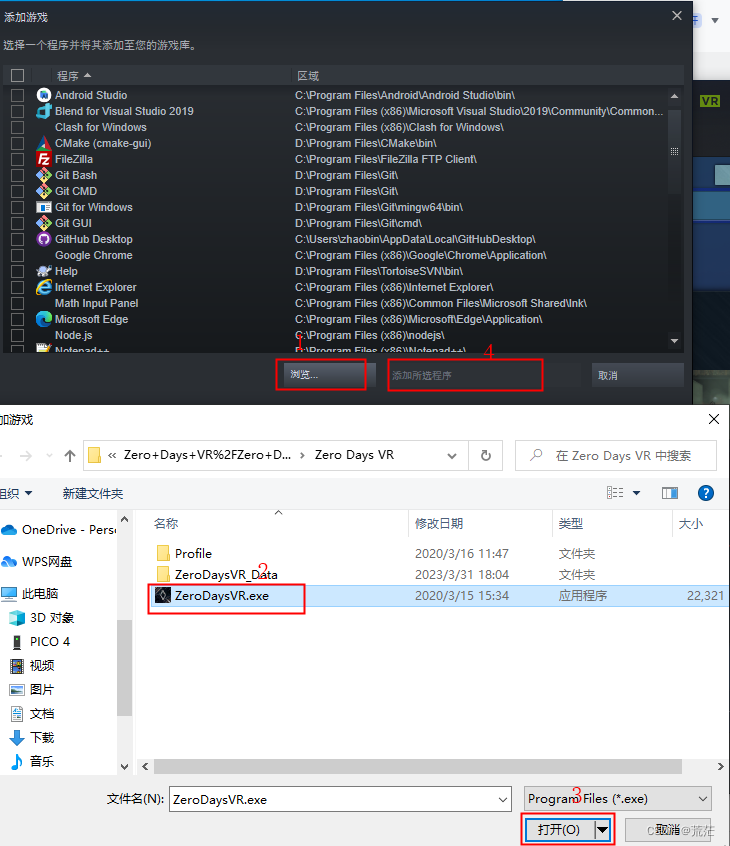
Task: Open 音乐 folder in sidebar
Action: point(32,761)
